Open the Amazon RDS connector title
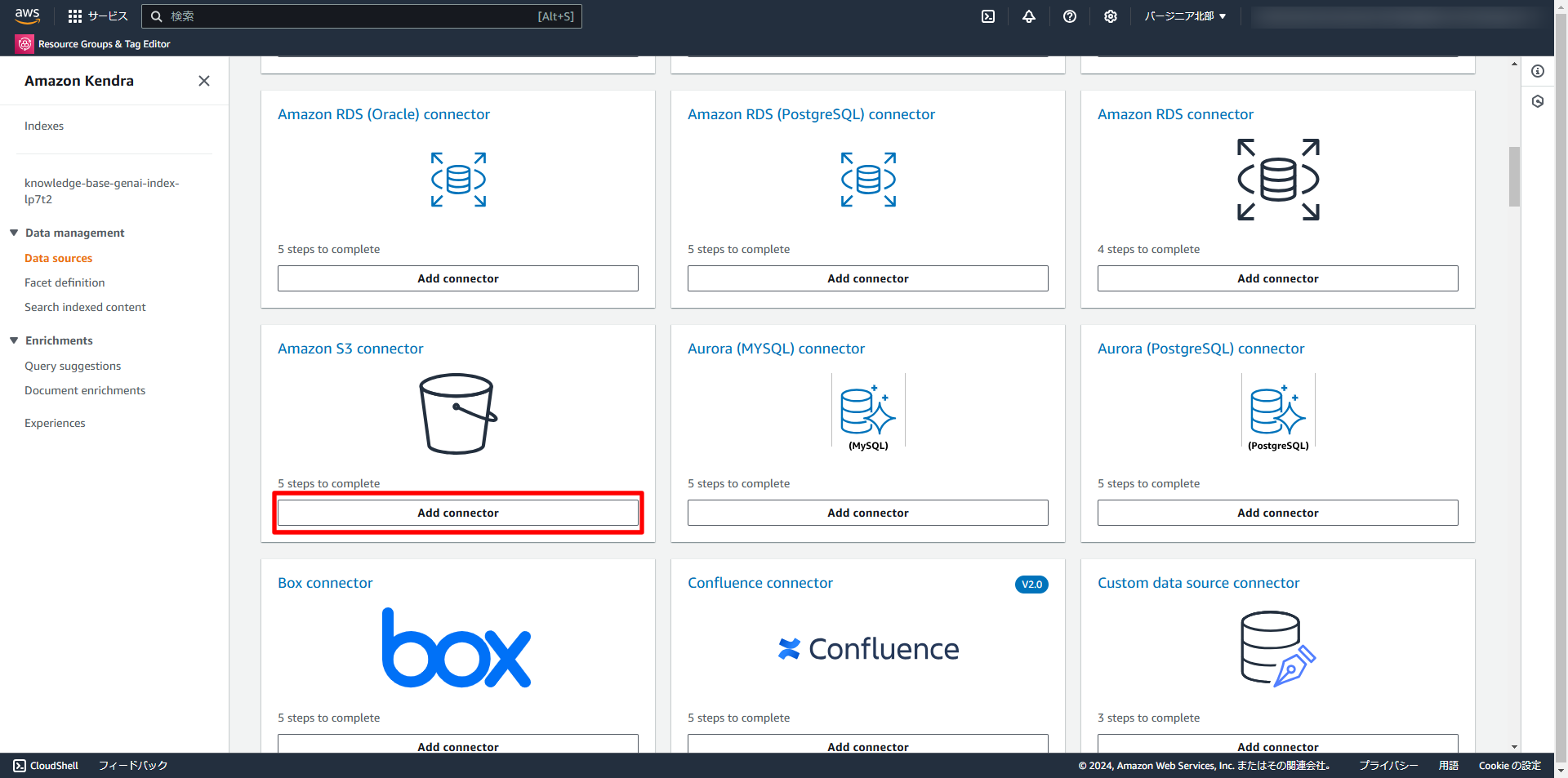This screenshot has width=1568, height=778. click(1175, 114)
